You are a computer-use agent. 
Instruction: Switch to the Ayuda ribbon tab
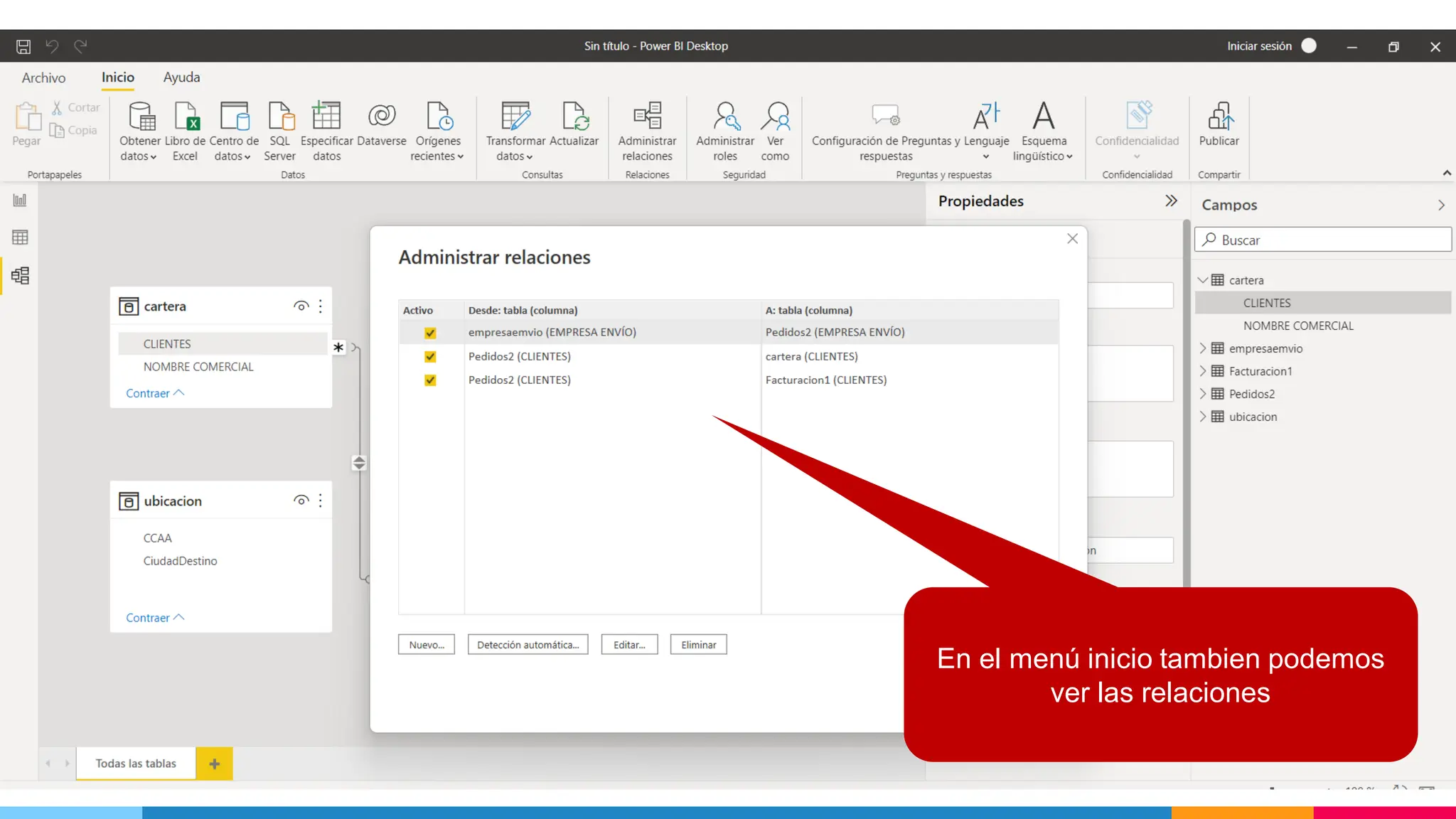(x=181, y=77)
